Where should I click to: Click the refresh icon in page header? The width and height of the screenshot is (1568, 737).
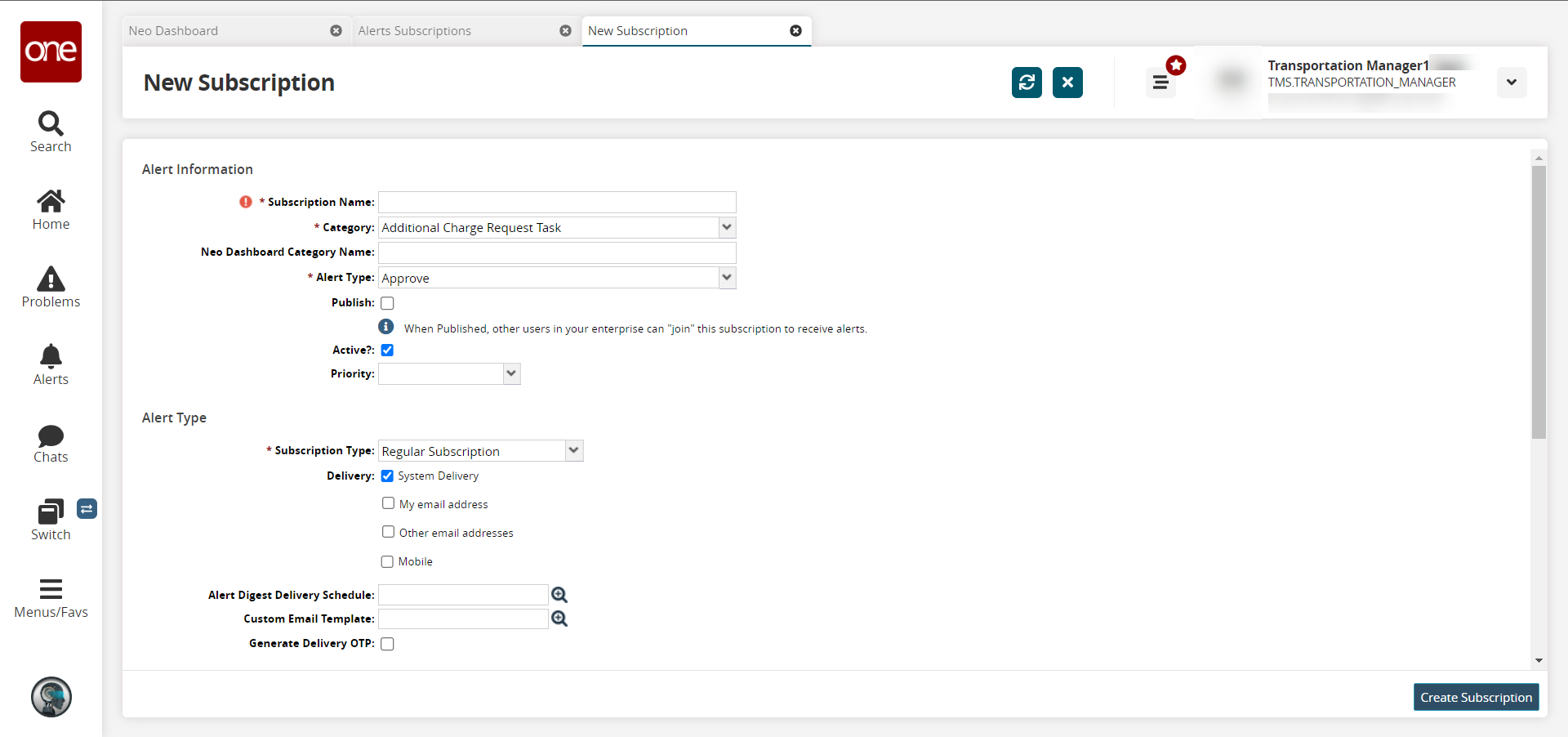tap(1027, 83)
